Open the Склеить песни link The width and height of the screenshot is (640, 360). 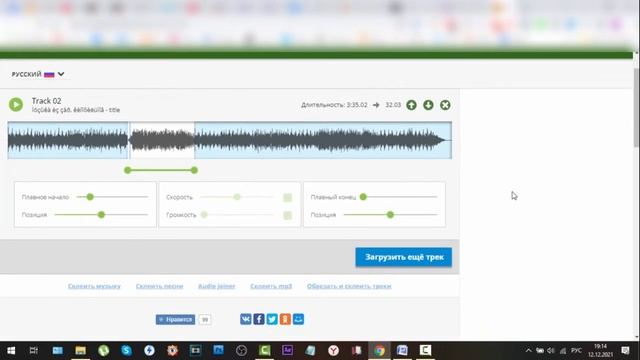[x=160, y=286]
